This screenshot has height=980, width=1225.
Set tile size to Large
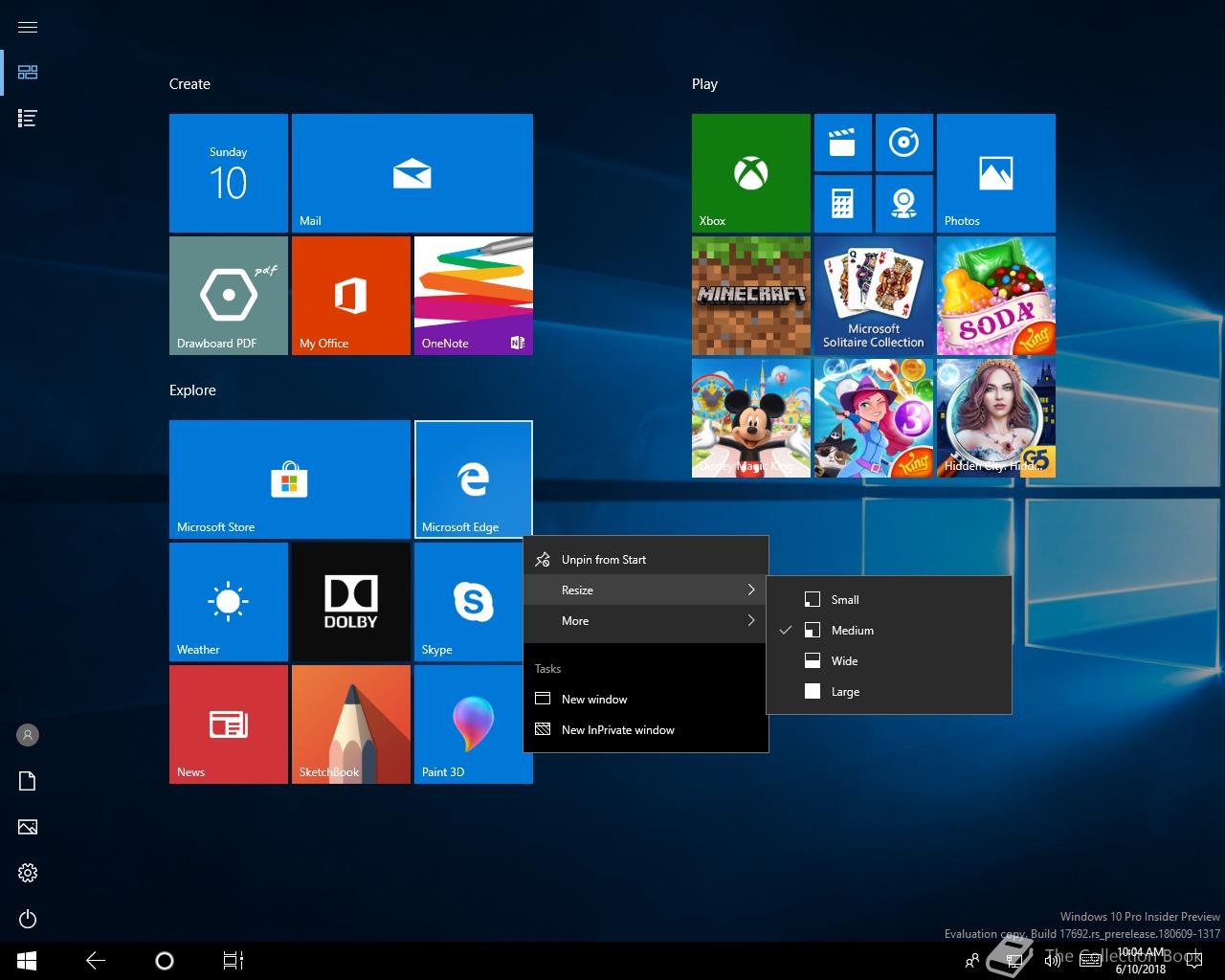[x=889, y=692]
